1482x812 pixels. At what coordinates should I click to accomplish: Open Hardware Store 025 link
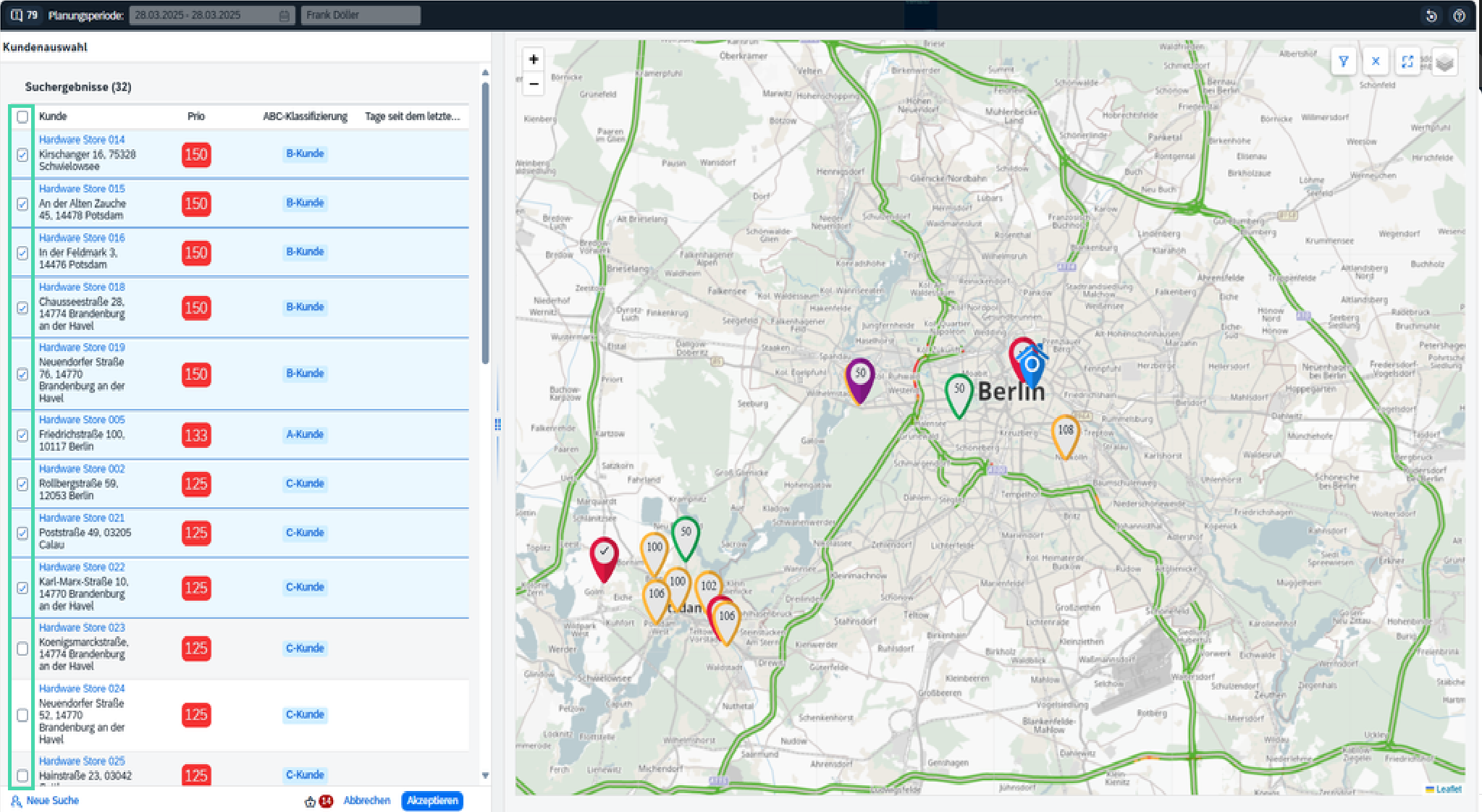(82, 761)
